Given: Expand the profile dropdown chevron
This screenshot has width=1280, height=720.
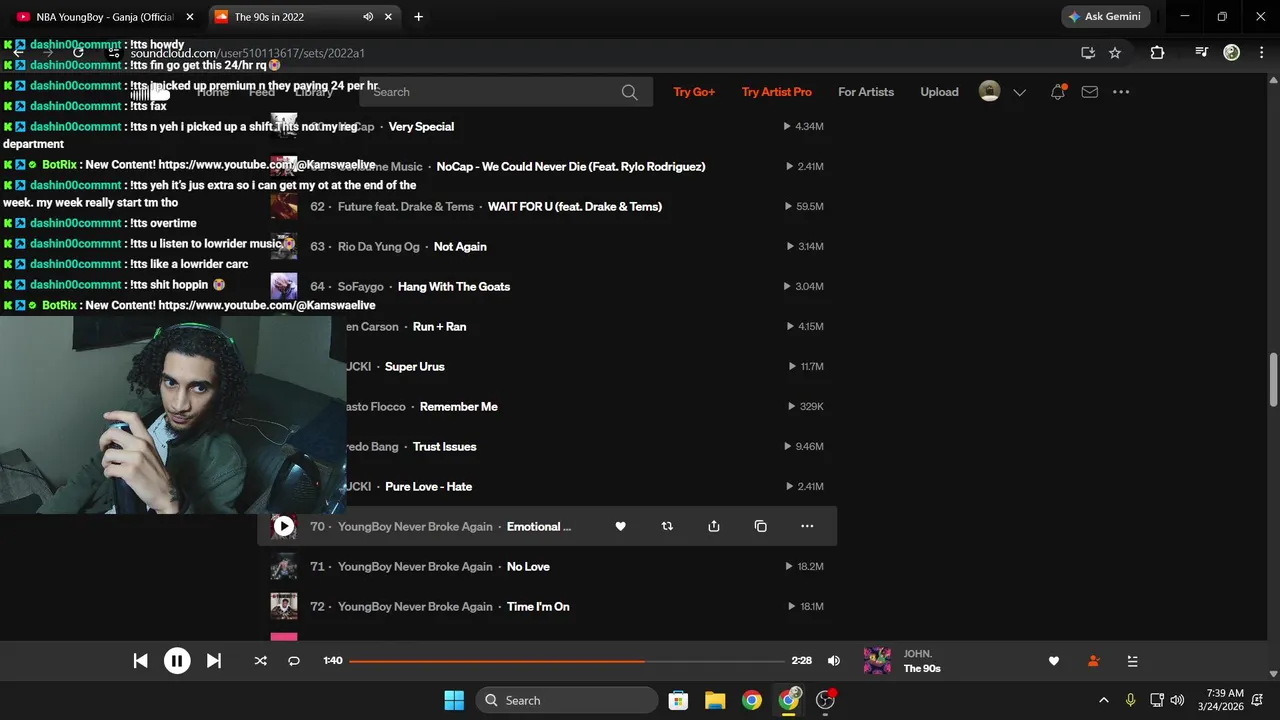Looking at the screenshot, I should 1019,92.
